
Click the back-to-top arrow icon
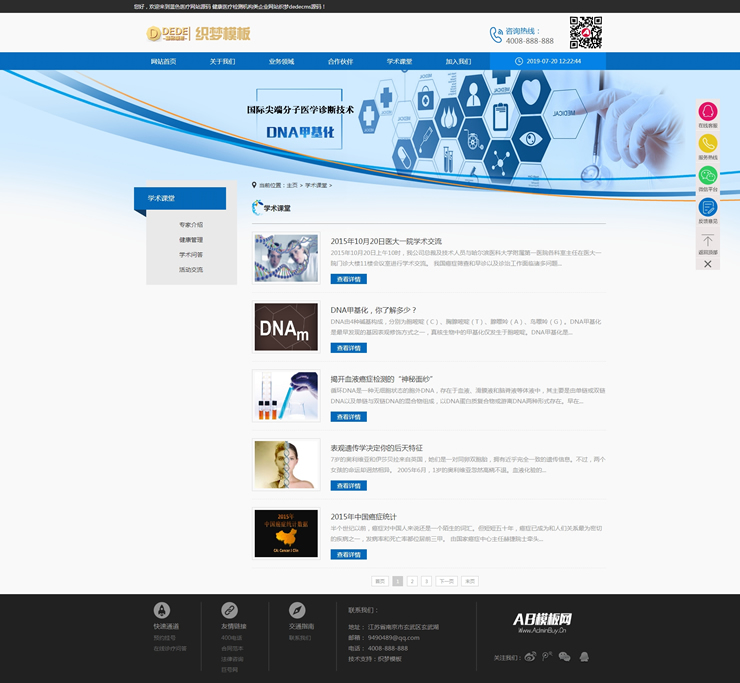click(707, 241)
